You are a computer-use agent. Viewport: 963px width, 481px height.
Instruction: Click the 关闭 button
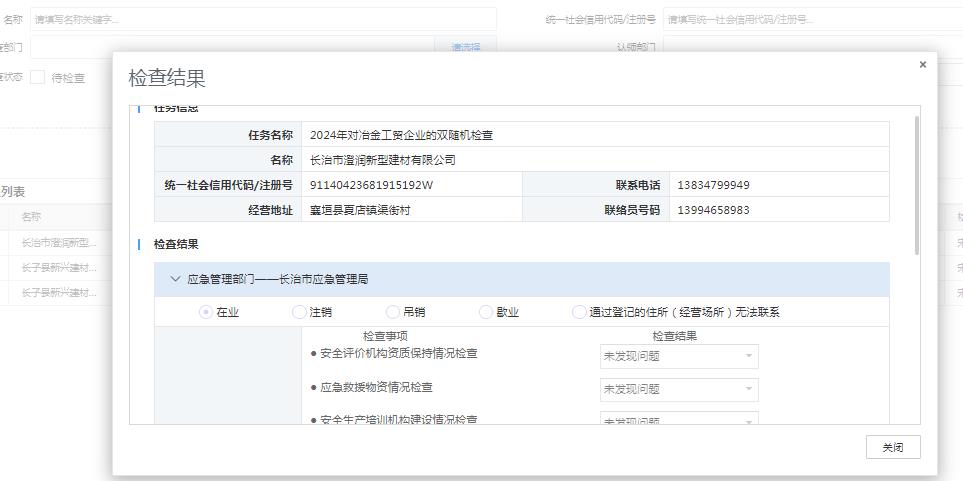893,447
